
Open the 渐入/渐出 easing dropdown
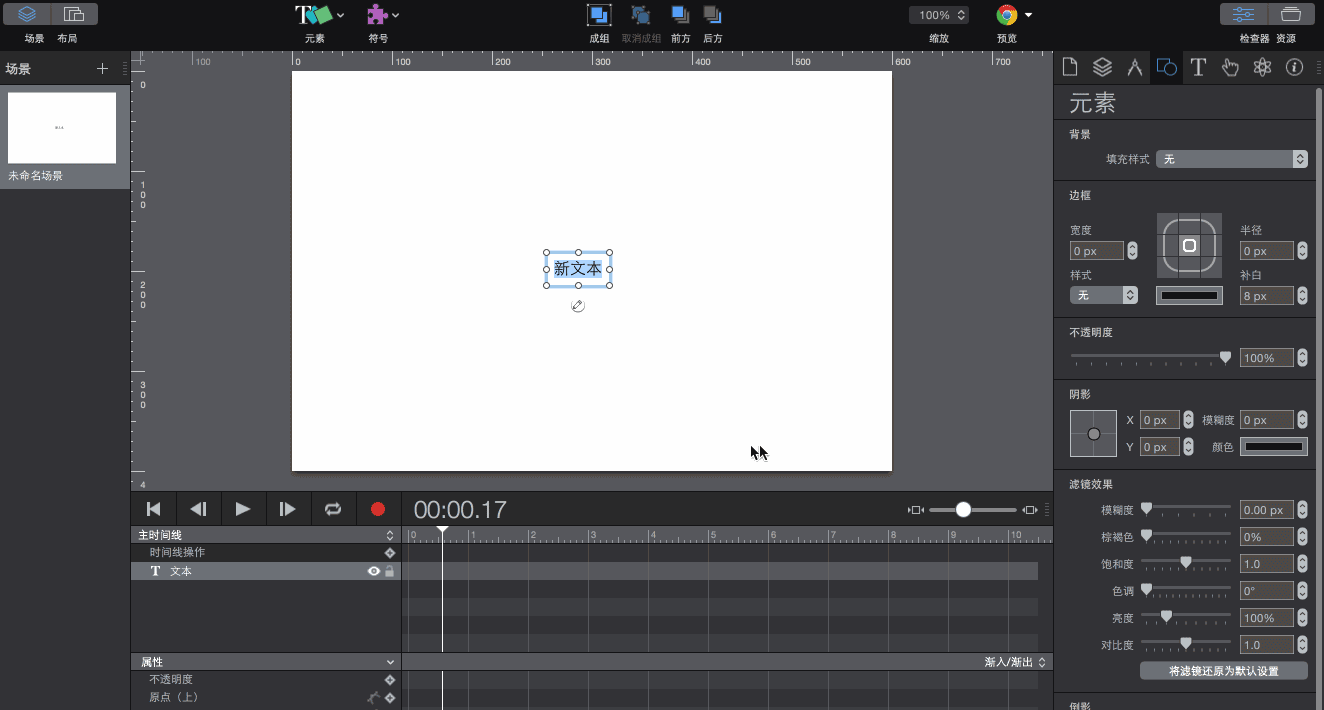pos(1015,662)
